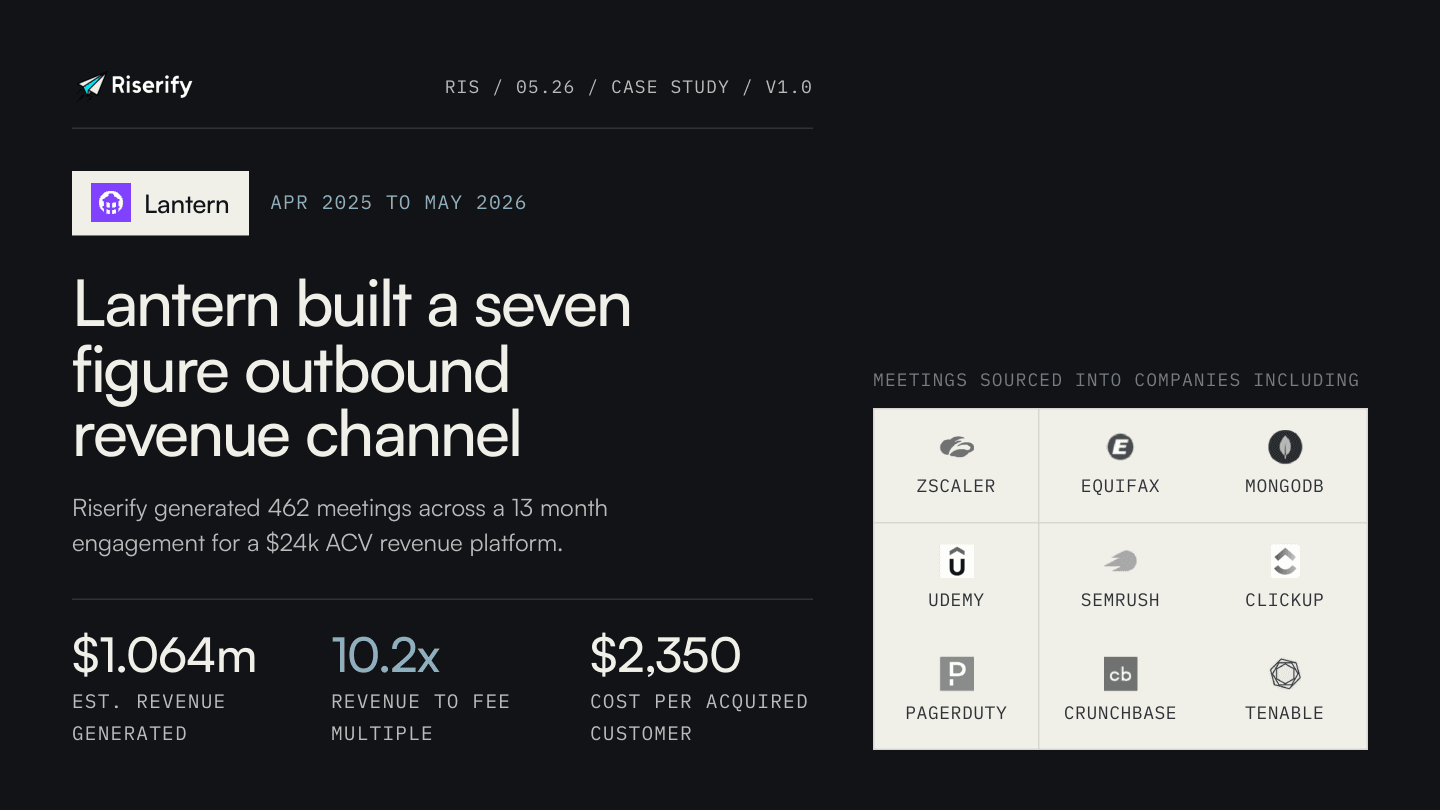Select the $2,350 cost per customer figure
This screenshot has height=810, width=1440.
pos(665,655)
